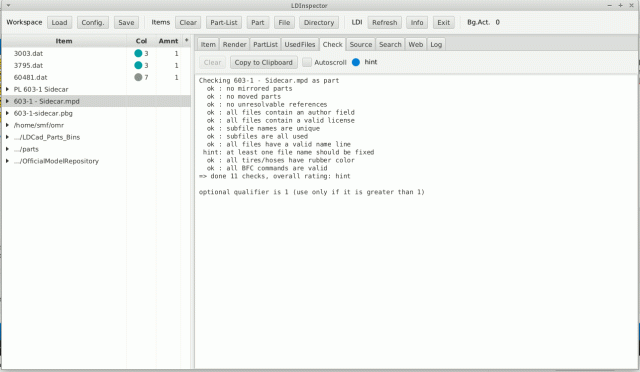Open the window menu icon in title bar

[8, 6]
